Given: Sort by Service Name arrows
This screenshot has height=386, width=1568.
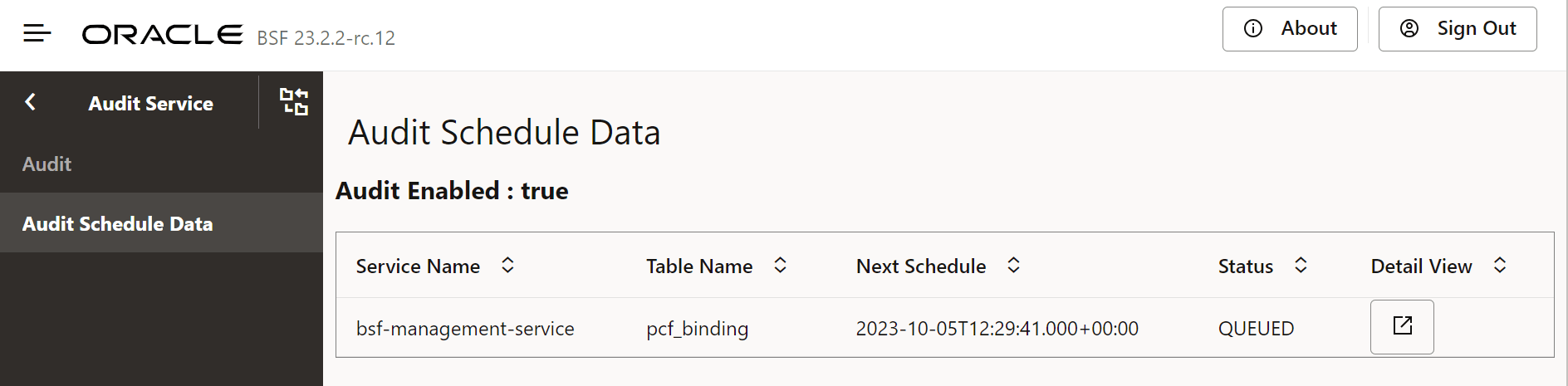Looking at the screenshot, I should (507, 266).
